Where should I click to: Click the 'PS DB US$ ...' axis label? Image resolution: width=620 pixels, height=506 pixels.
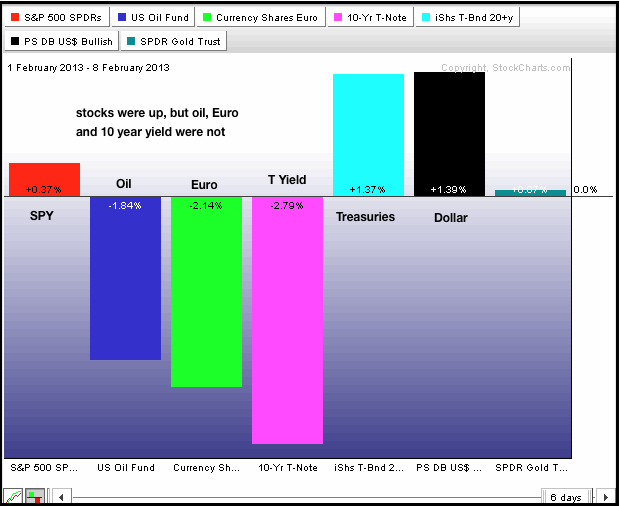pyautogui.click(x=449, y=468)
